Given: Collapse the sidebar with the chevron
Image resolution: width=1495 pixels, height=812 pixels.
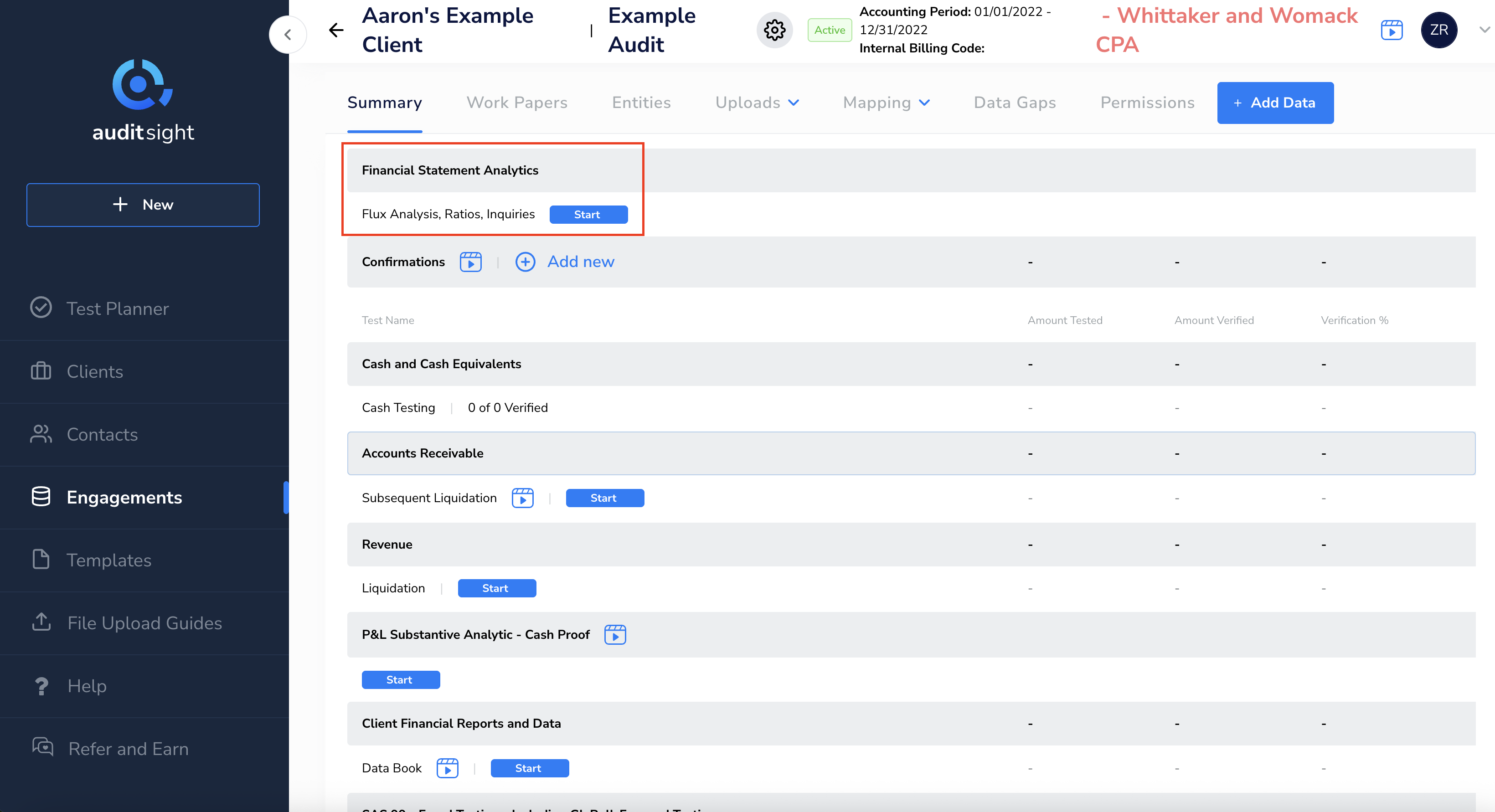Looking at the screenshot, I should (288, 34).
